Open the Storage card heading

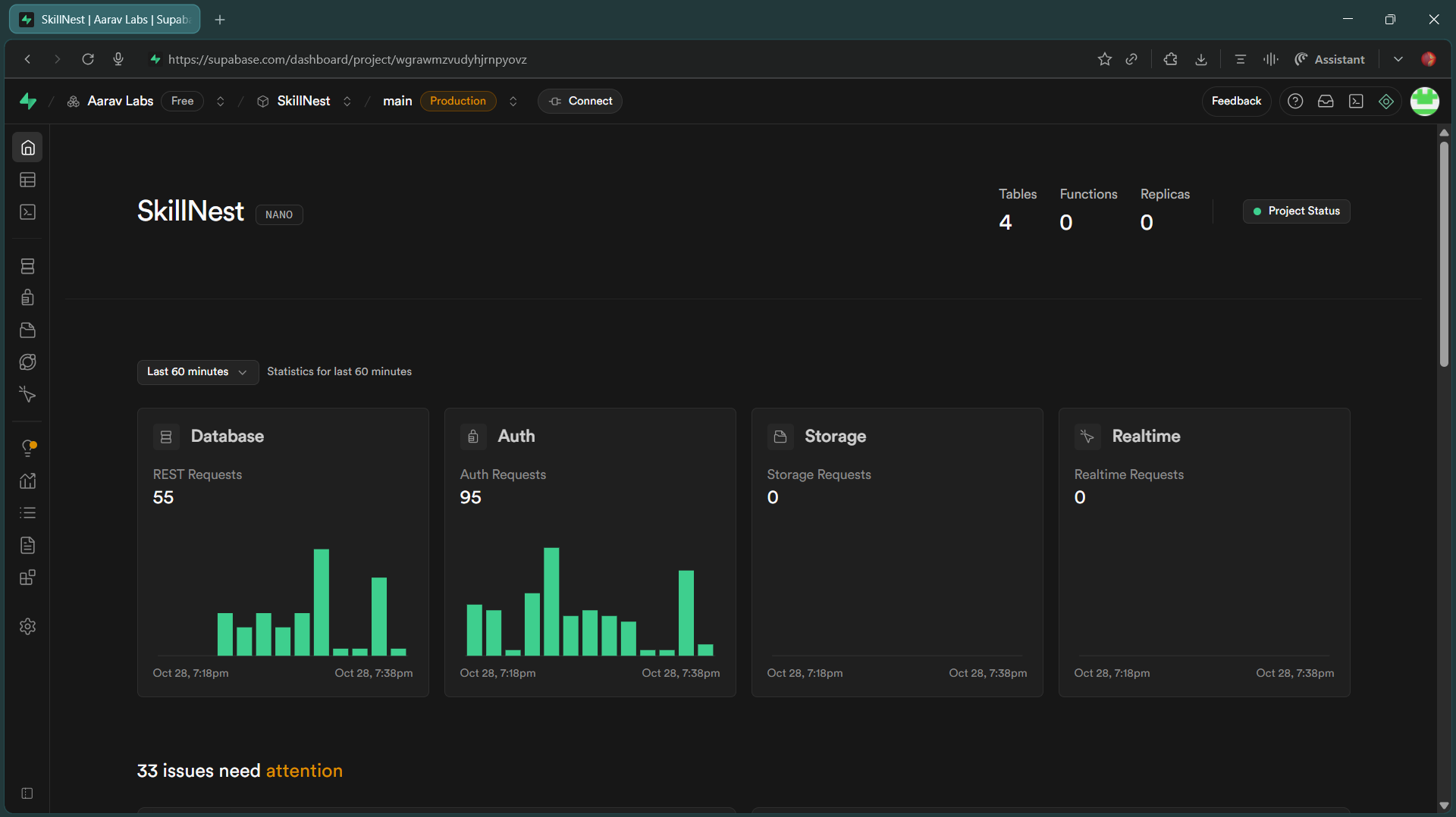click(835, 437)
